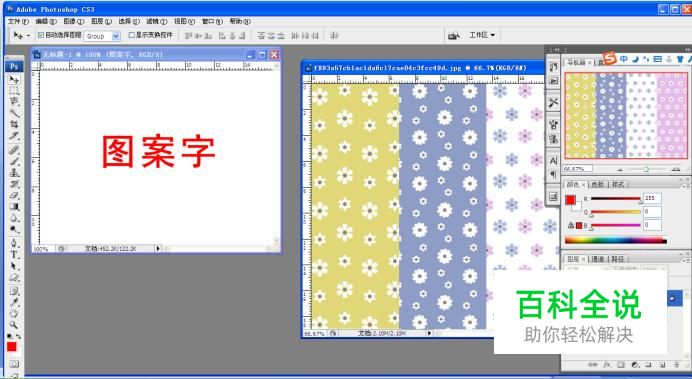Open the workspace dropdown in options bar

pos(481,35)
